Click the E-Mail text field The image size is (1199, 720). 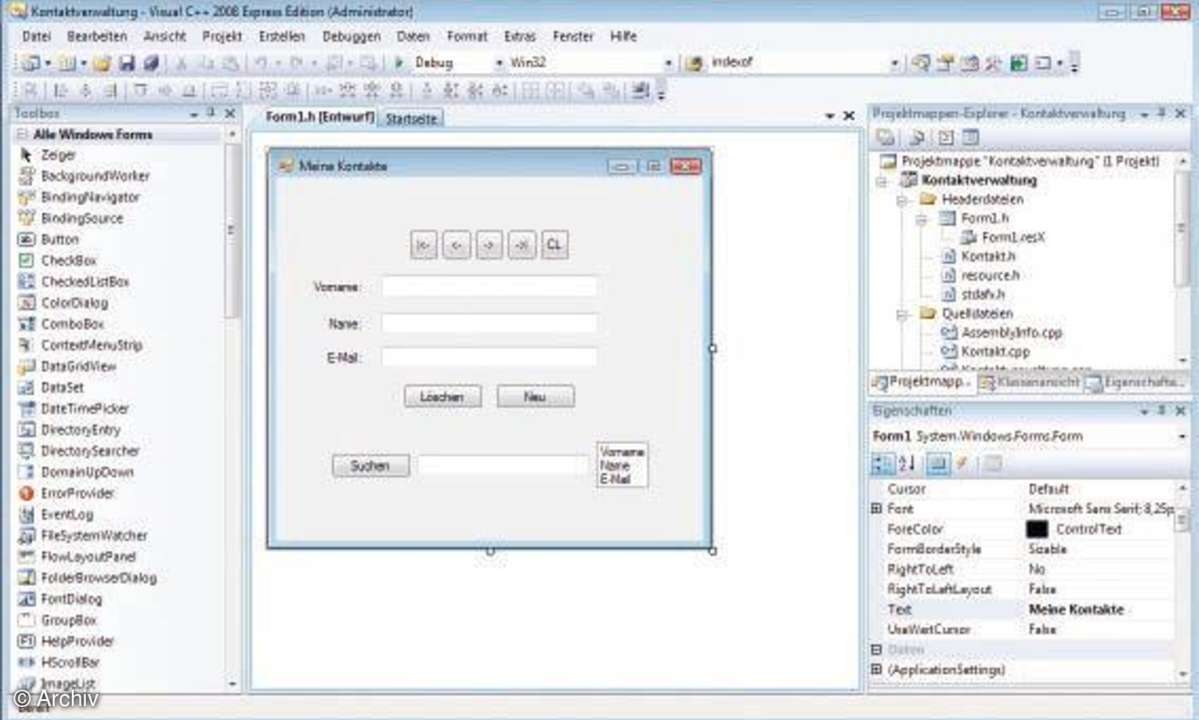[489, 357]
